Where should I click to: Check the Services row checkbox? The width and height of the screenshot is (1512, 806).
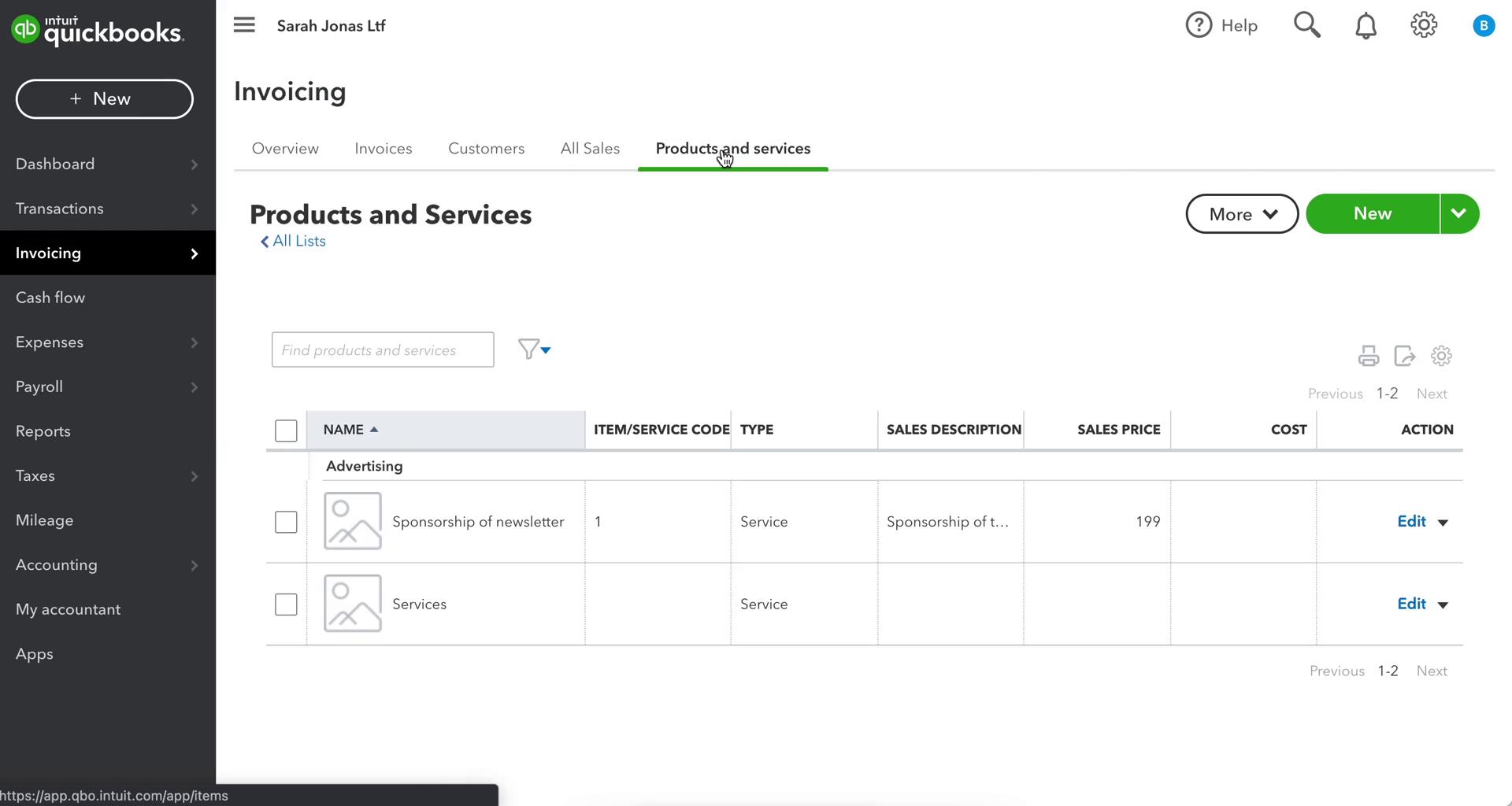click(286, 604)
